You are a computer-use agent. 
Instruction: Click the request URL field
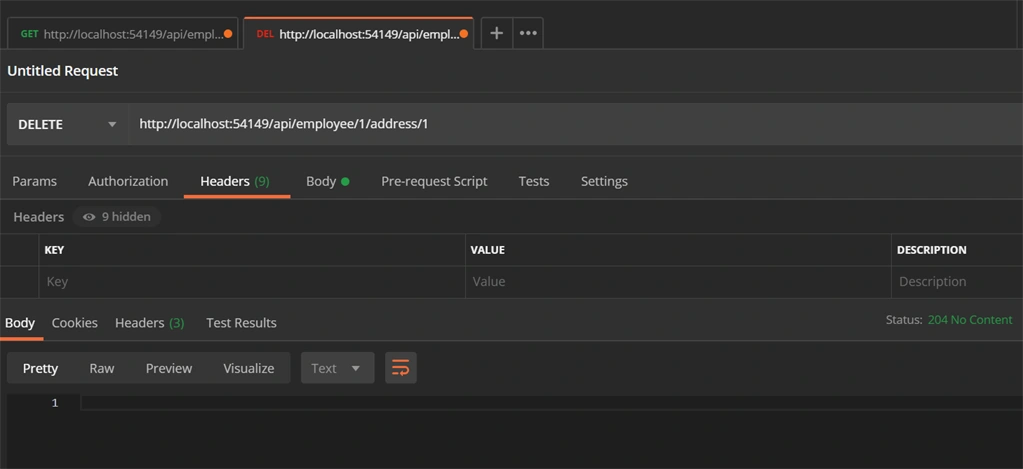(x=575, y=124)
